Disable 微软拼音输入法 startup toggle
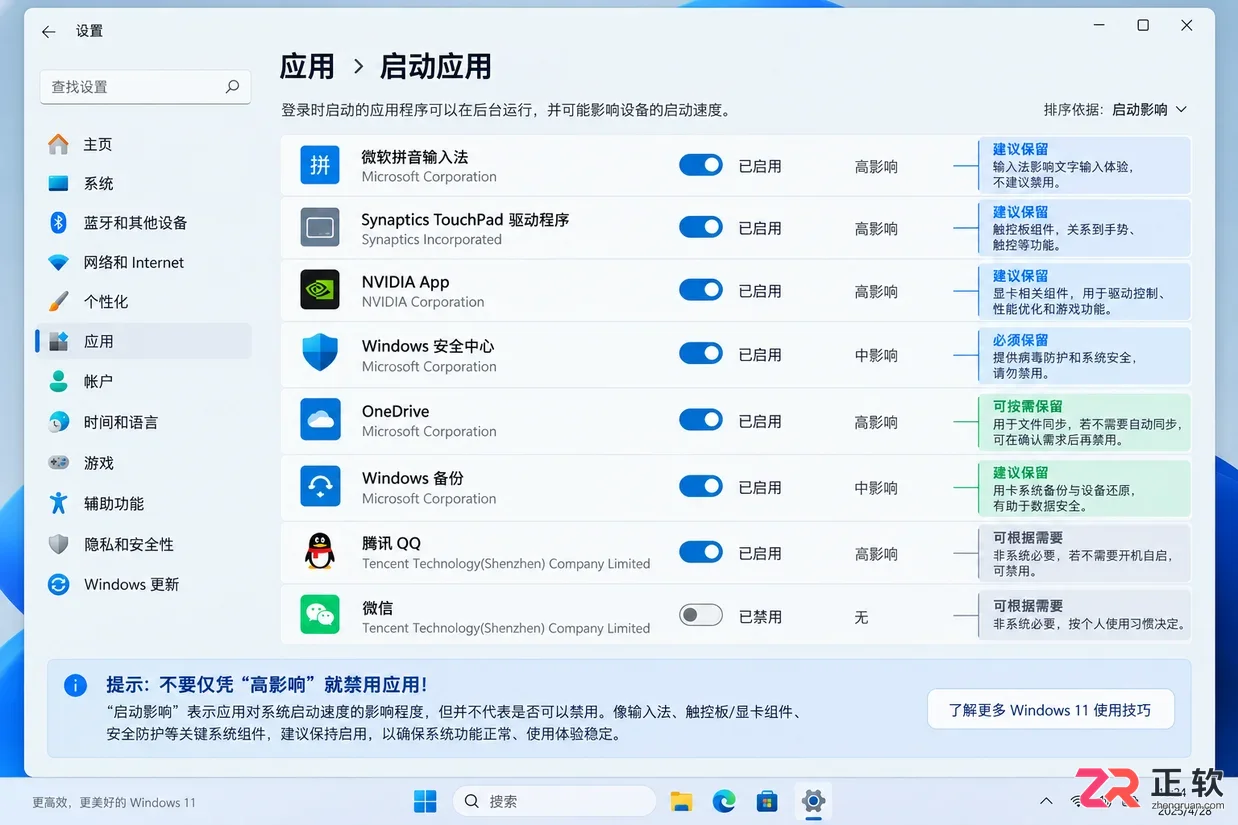 [x=701, y=165]
